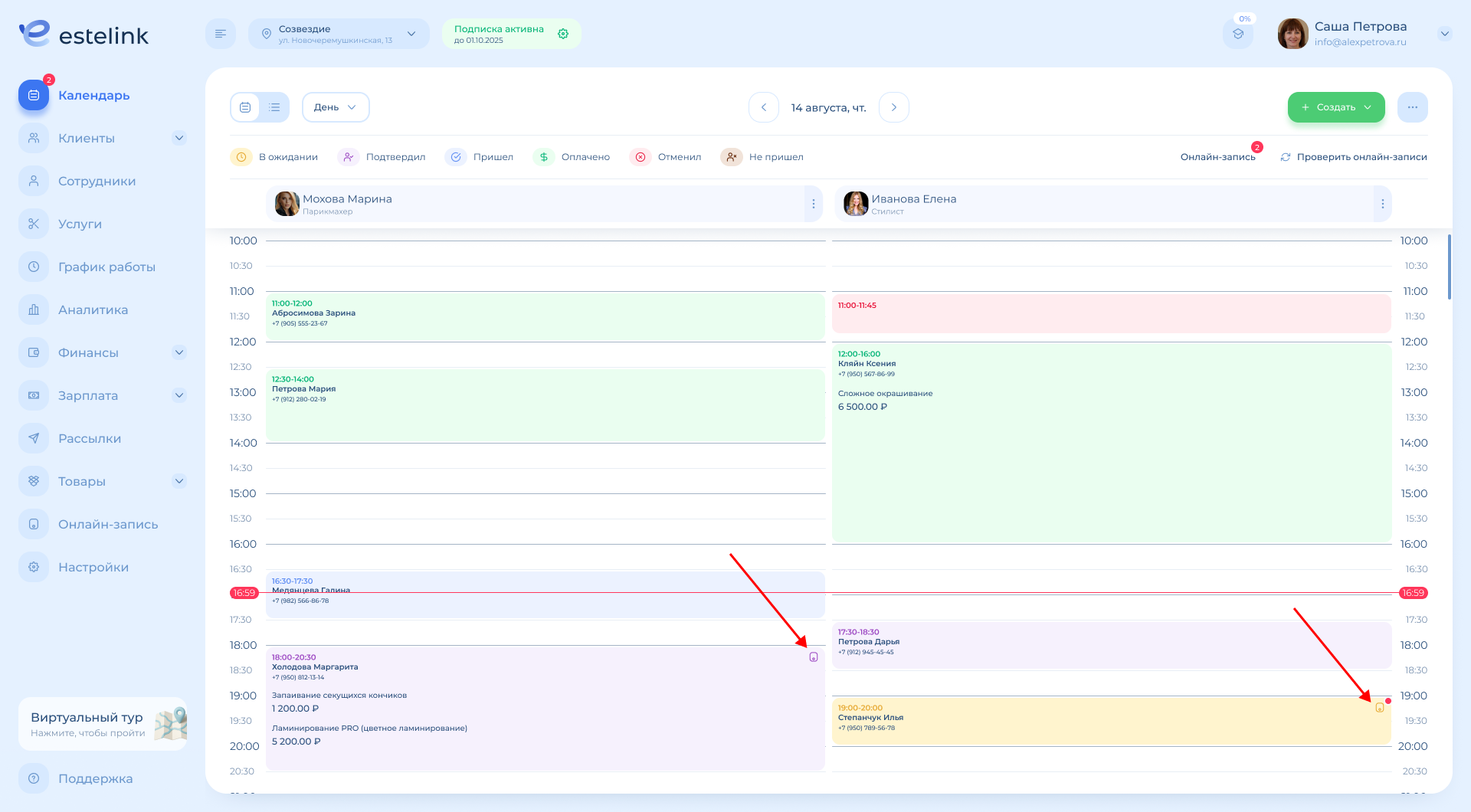Expand the Клиенты submenu chevron
This screenshot has height=812, width=1471.
click(179, 138)
